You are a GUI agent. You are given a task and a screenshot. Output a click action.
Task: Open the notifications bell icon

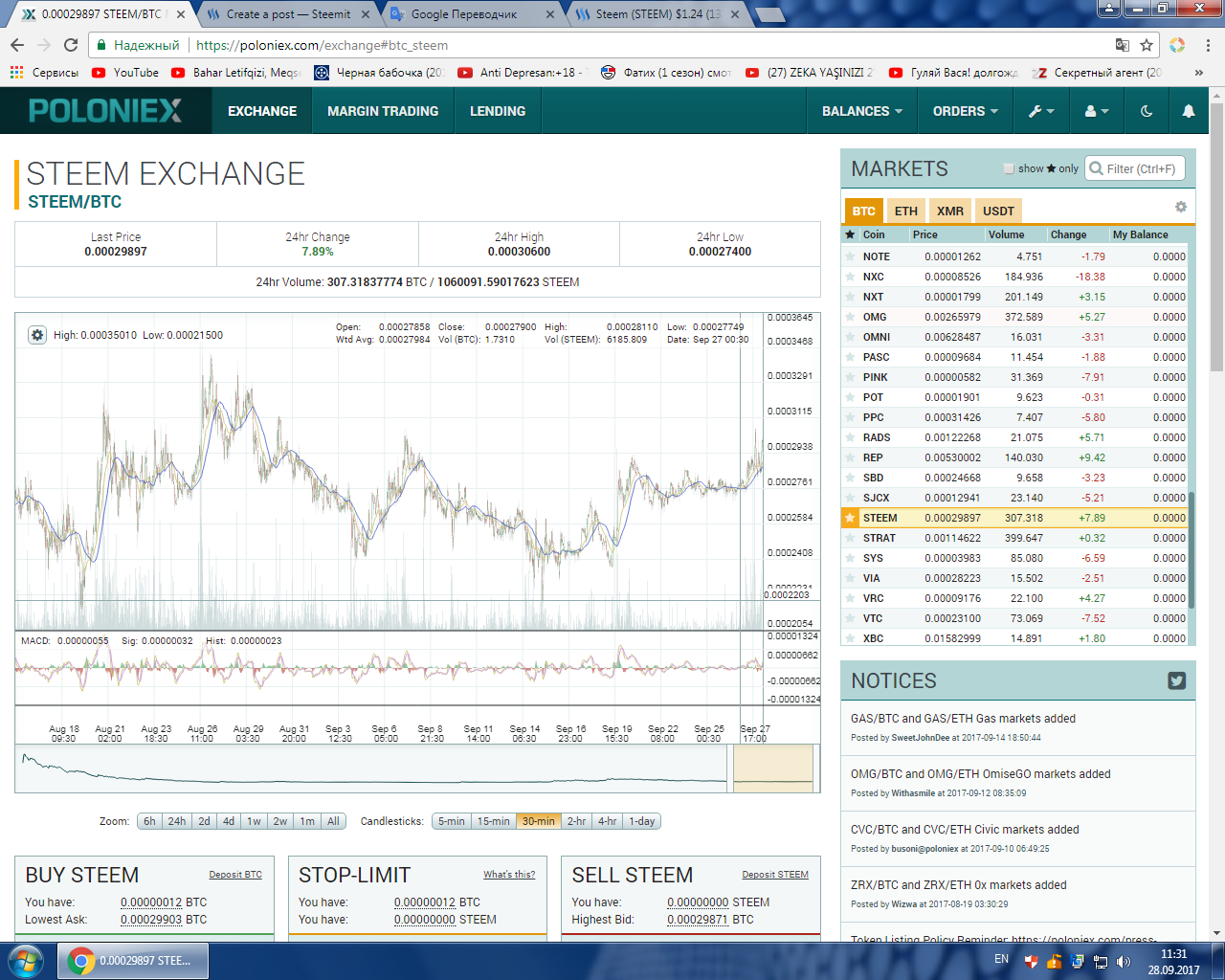(1189, 111)
